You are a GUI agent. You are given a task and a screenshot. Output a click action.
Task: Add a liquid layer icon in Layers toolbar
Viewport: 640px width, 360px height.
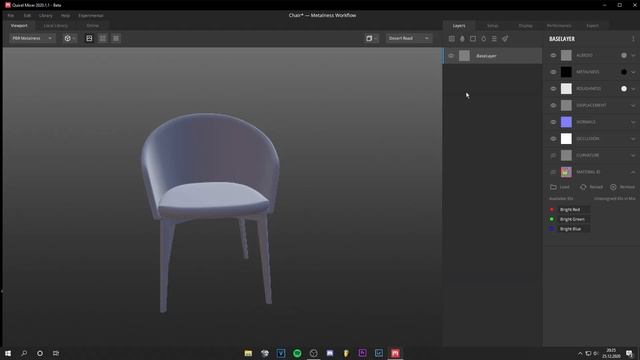[483, 38]
